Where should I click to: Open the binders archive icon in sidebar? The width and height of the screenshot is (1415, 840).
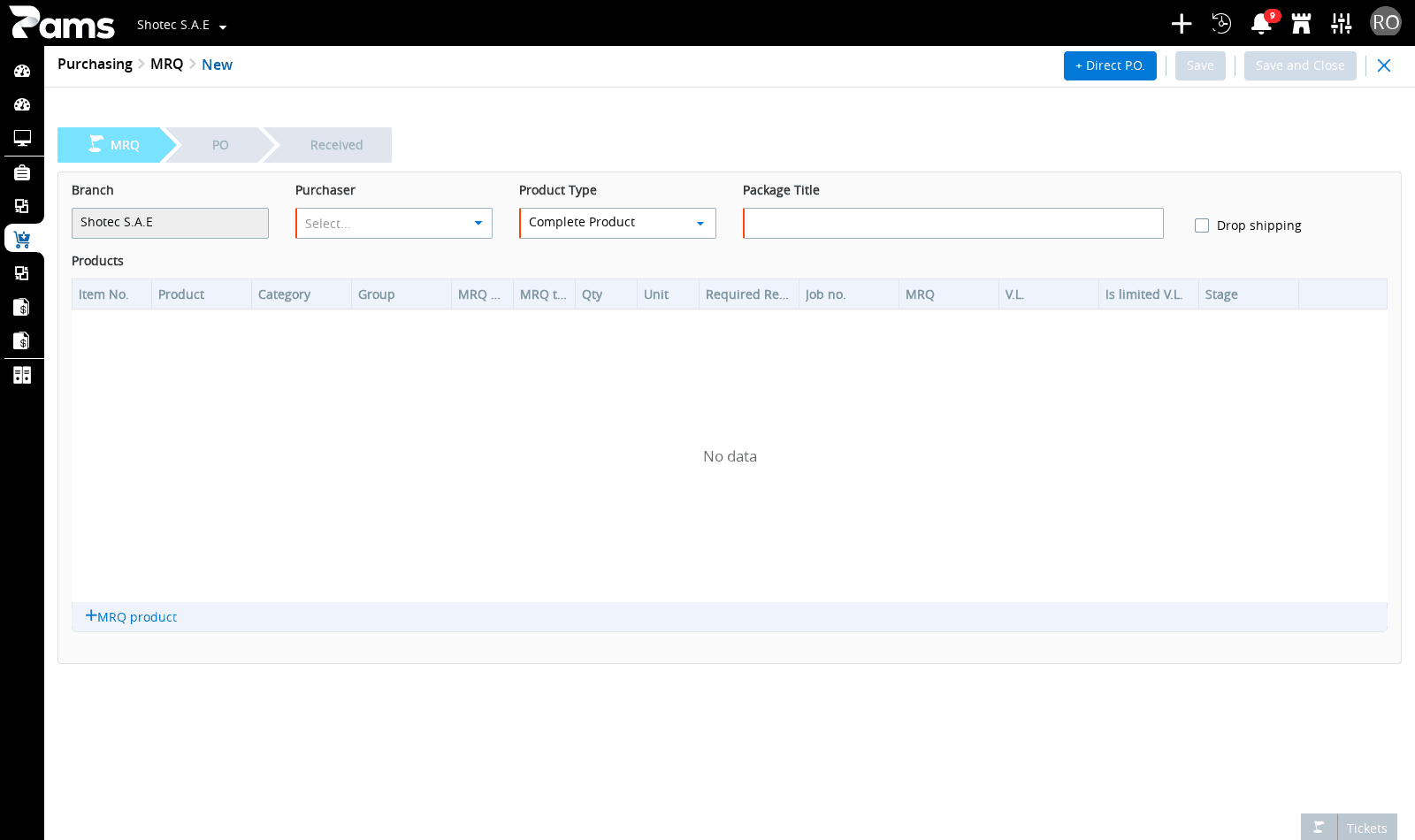(22, 375)
